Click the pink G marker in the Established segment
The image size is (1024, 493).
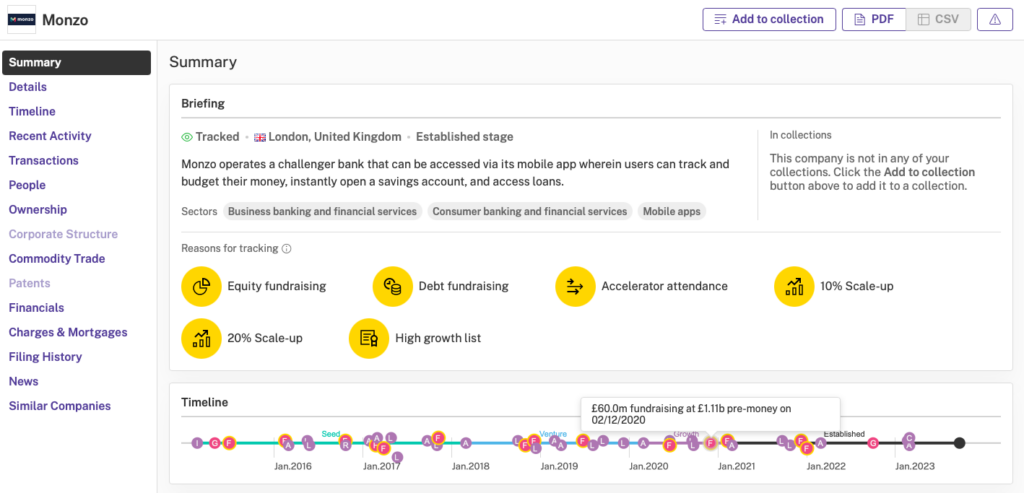click(x=873, y=443)
